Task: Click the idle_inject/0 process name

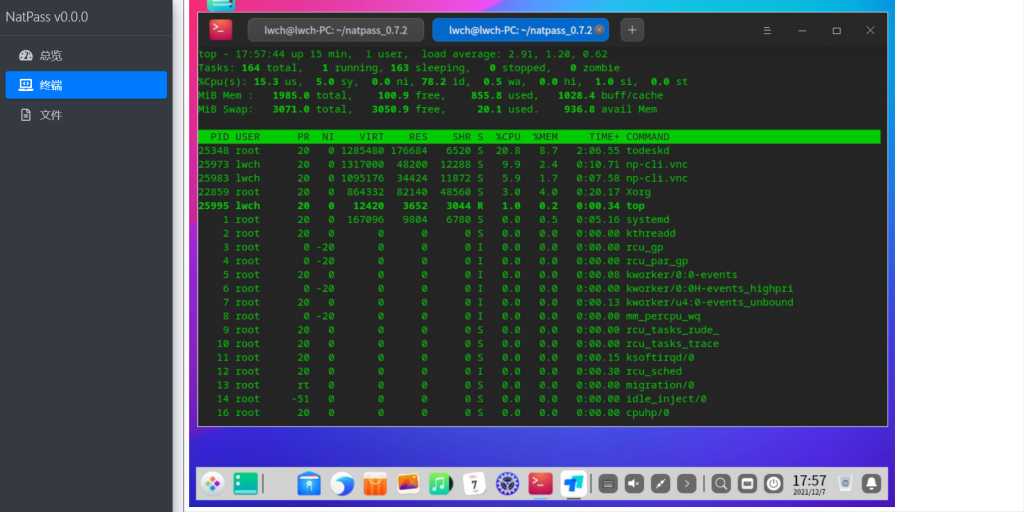Action: tap(666, 399)
